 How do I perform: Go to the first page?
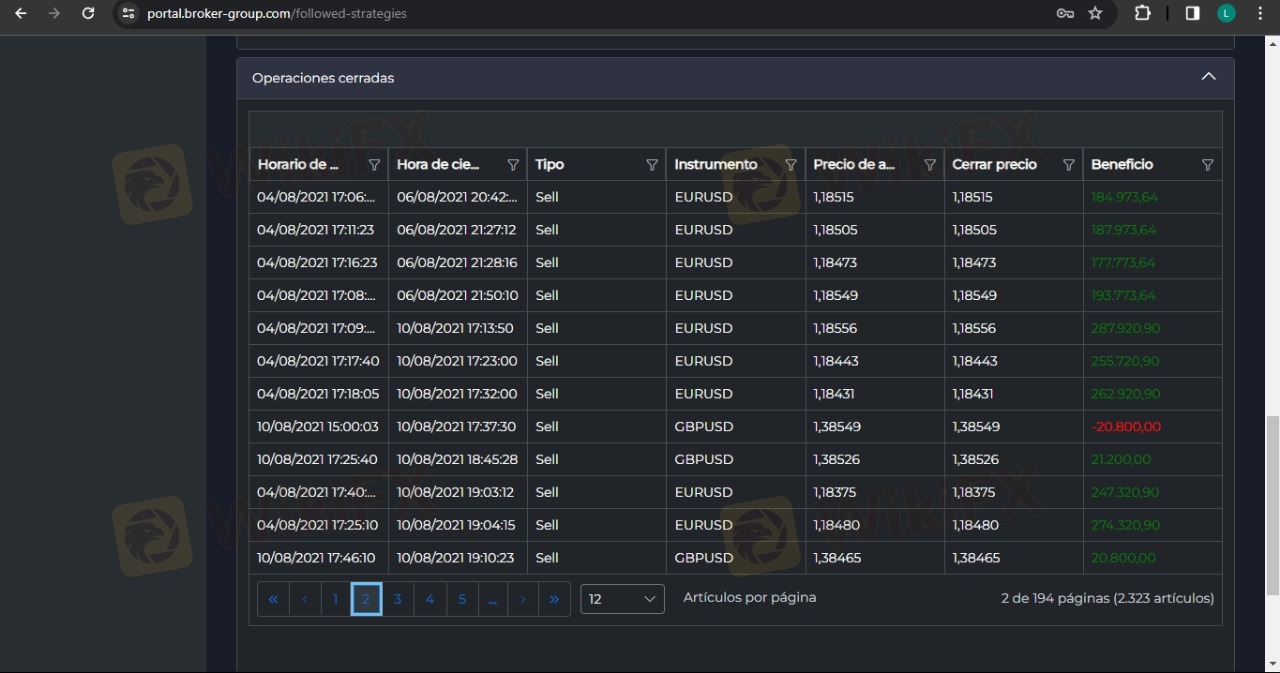273,599
